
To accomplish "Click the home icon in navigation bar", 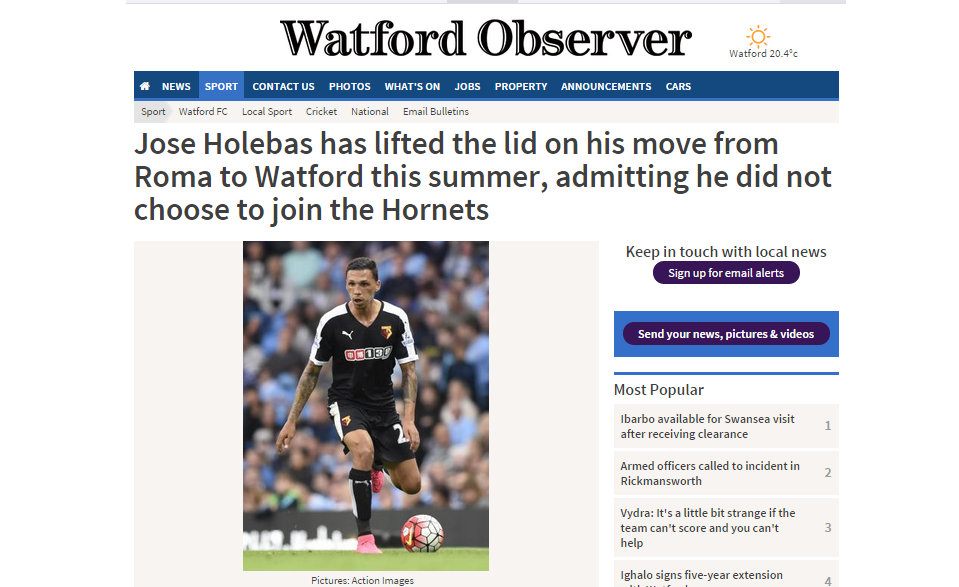I will tap(145, 86).
